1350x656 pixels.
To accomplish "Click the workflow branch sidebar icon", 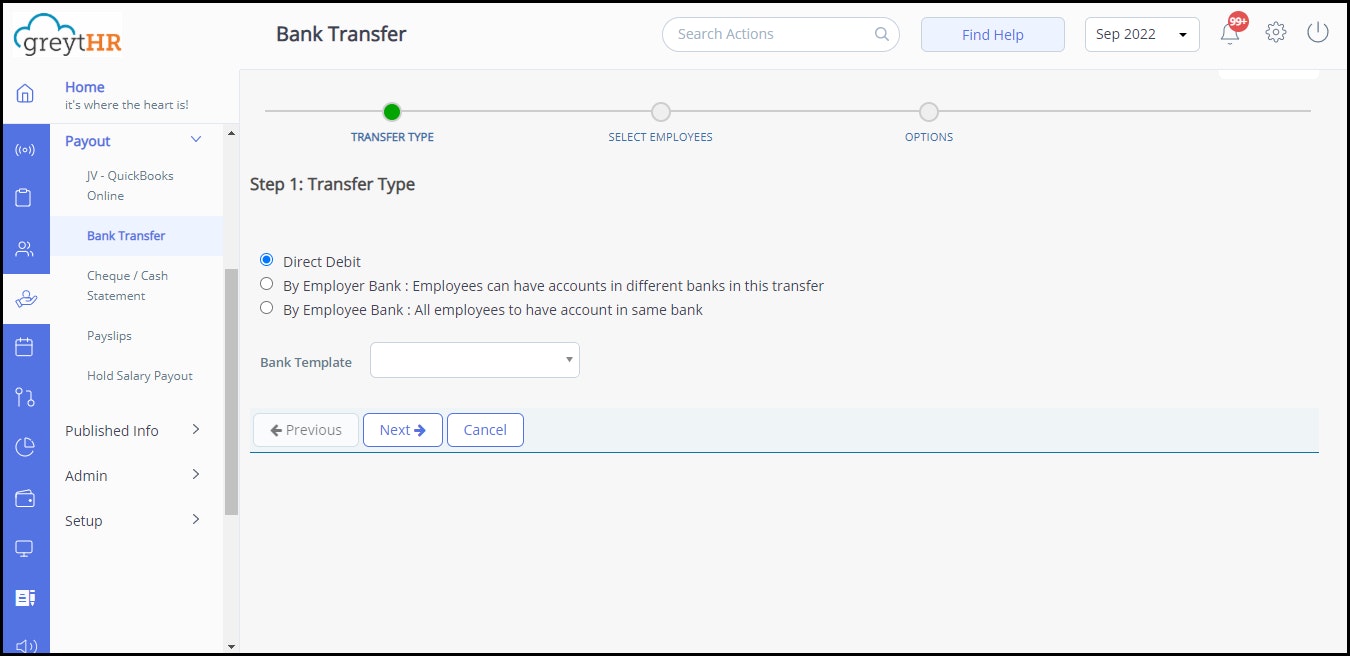I will 25,397.
